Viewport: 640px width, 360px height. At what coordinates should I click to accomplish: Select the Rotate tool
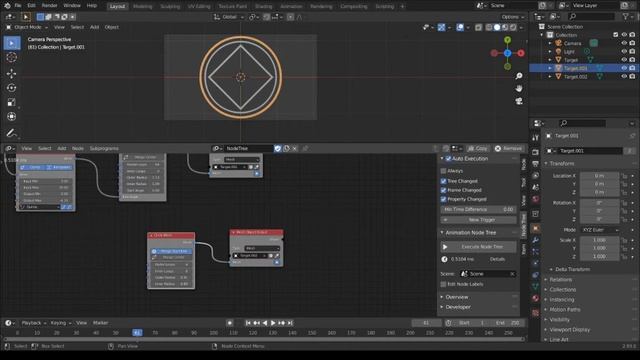point(12,88)
